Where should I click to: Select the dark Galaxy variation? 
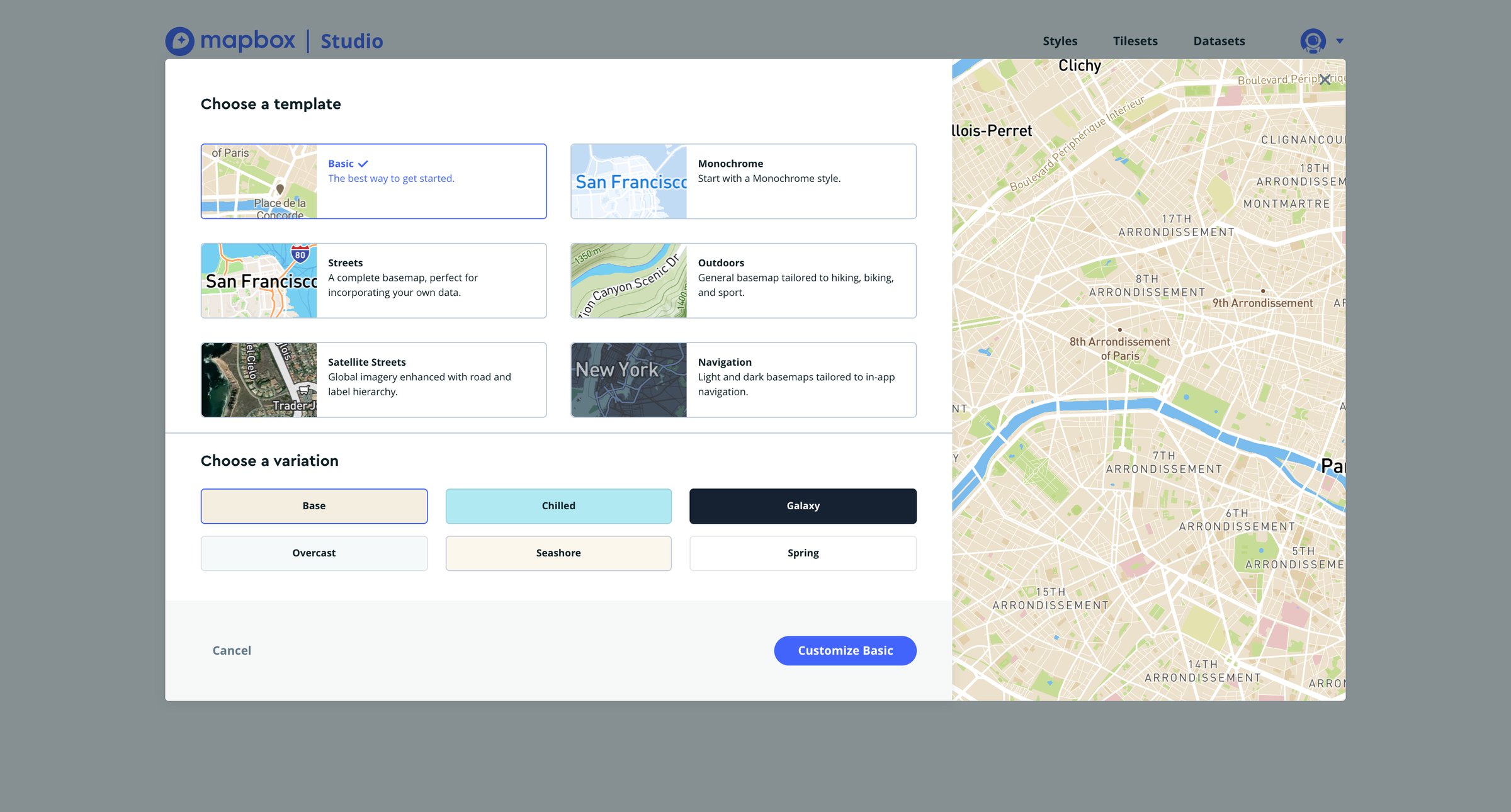tap(803, 506)
